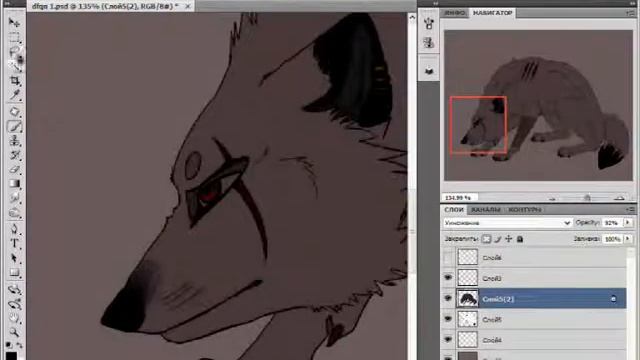Close the dfqn 1.psd document tab
The image size is (640, 360).
[x=188, y=6]
